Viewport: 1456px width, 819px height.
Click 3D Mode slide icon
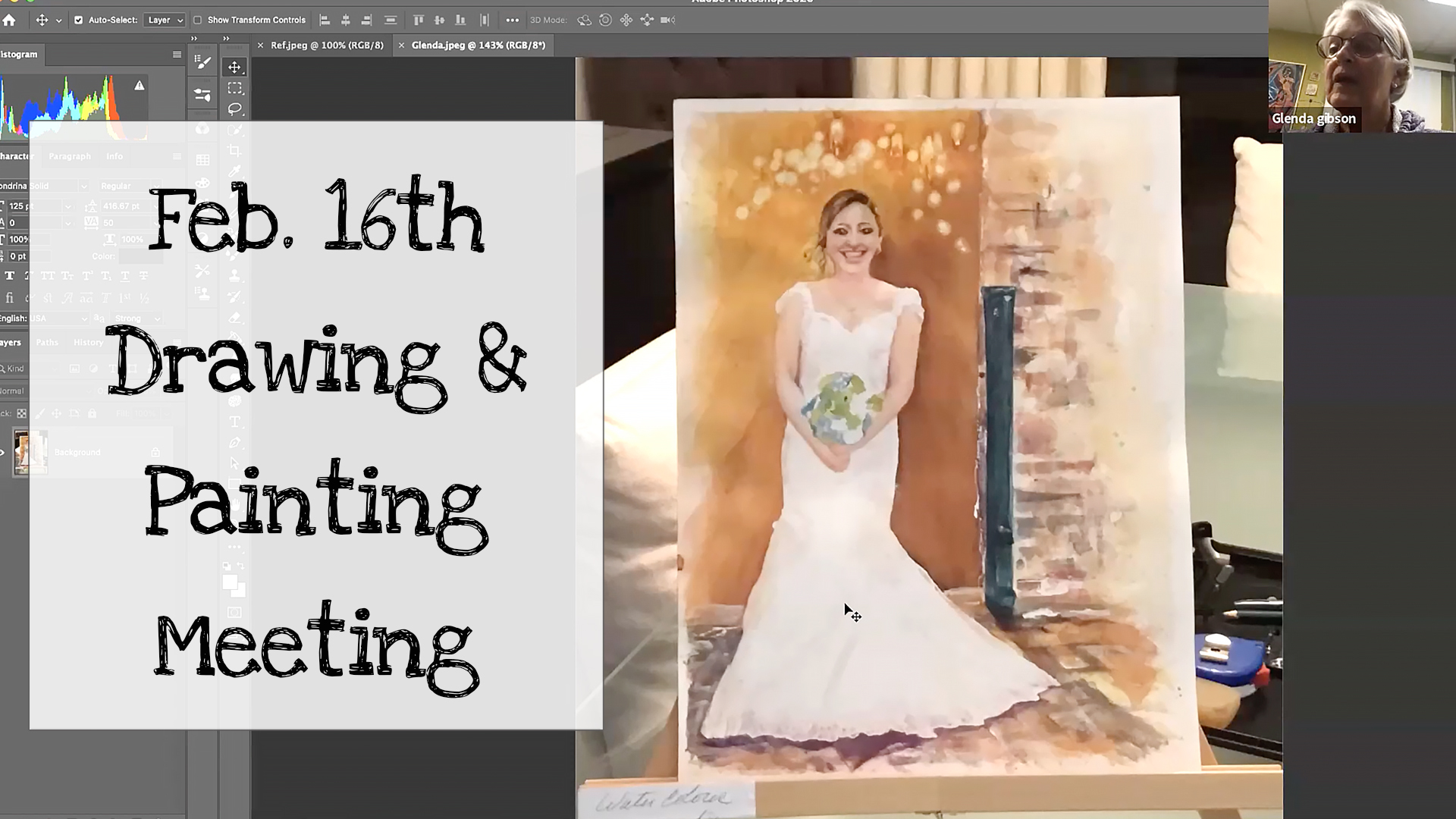click(x=647, y=20)
